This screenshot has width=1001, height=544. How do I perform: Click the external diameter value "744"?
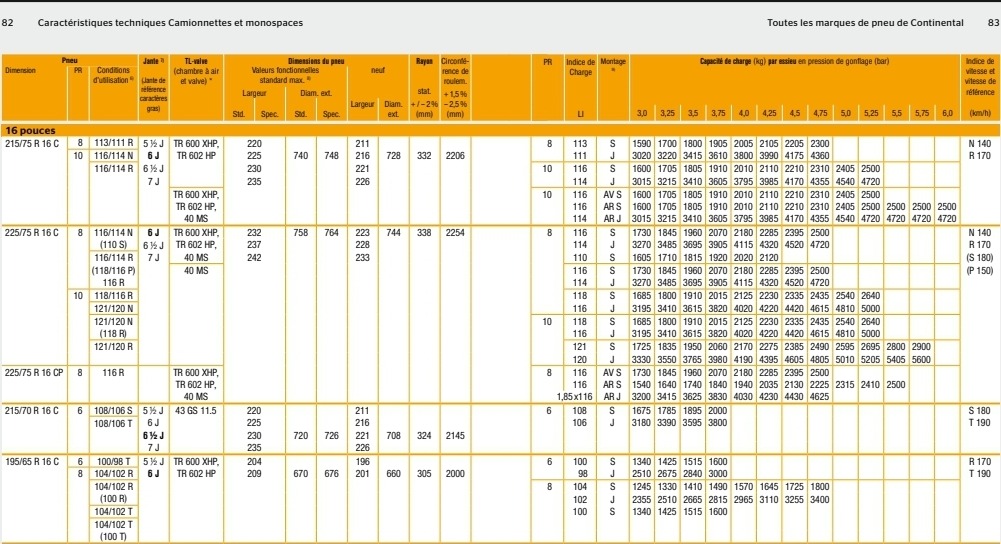coord(393,233)
